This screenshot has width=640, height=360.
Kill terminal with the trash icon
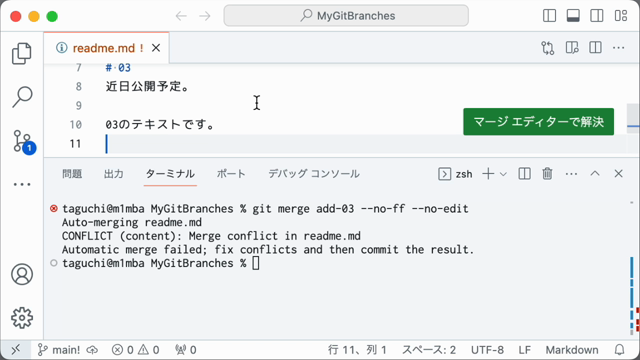coord(547,174)
